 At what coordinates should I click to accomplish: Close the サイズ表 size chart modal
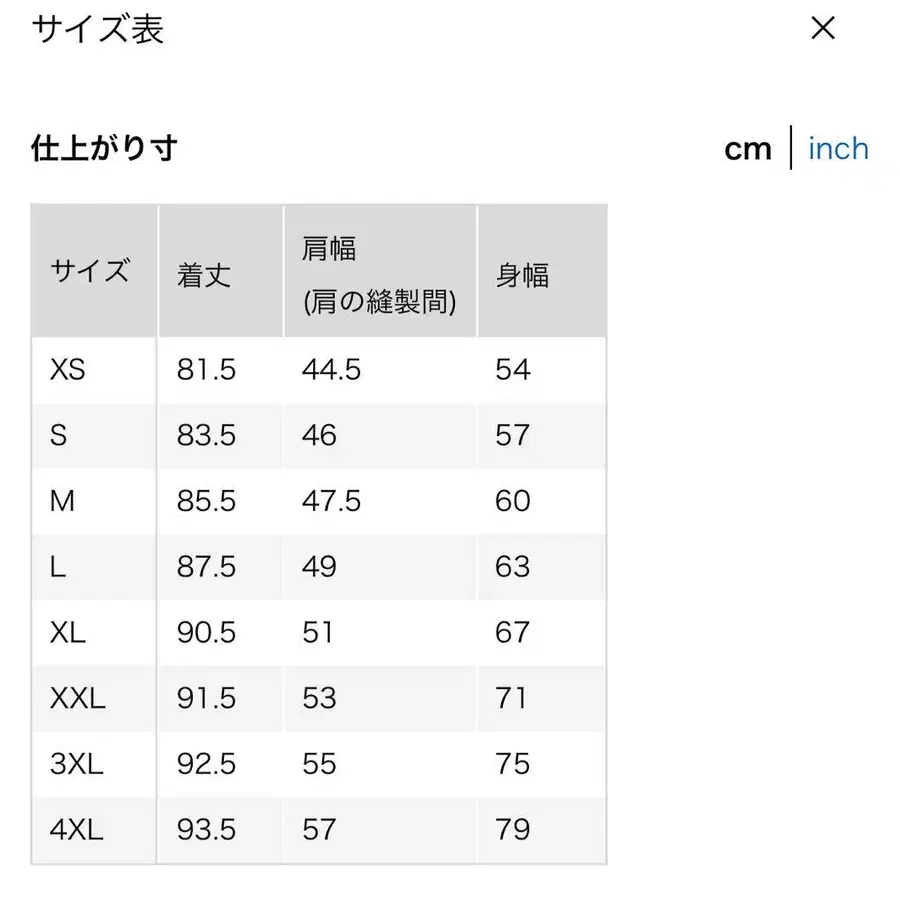[x=822, y=29]
